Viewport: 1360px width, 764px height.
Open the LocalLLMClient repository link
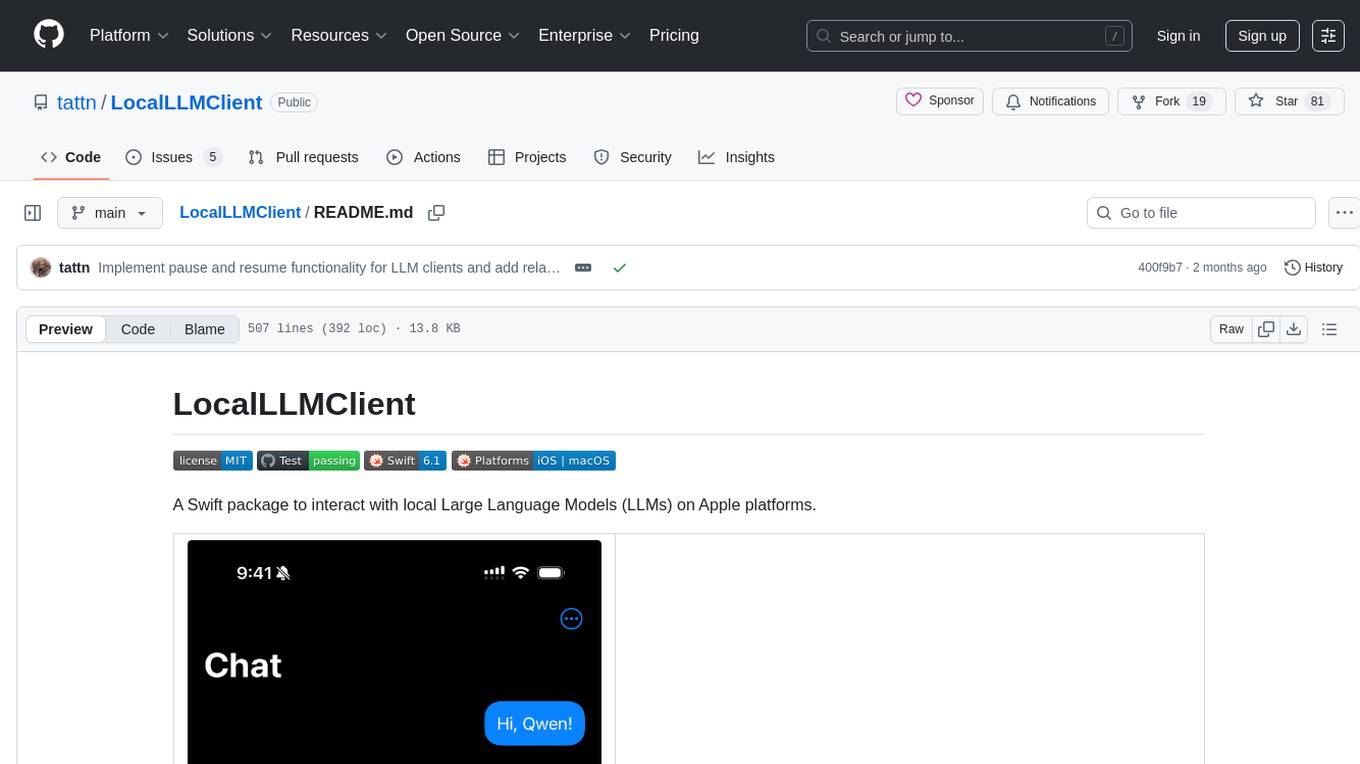point(186,102)
